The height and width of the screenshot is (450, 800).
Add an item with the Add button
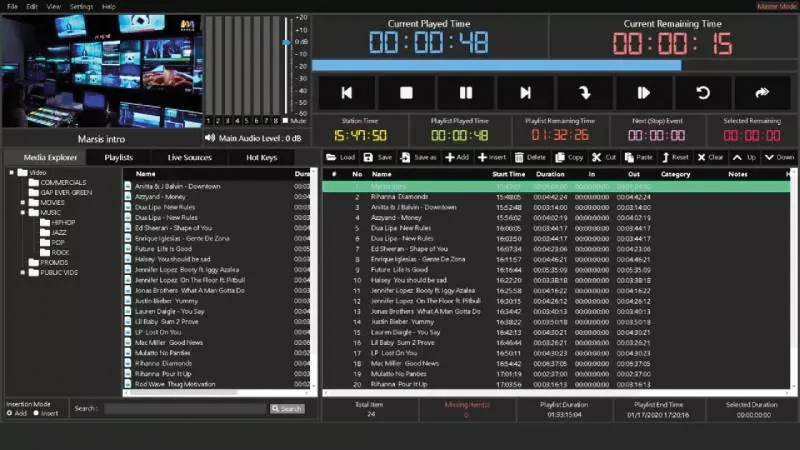[457, 158]
